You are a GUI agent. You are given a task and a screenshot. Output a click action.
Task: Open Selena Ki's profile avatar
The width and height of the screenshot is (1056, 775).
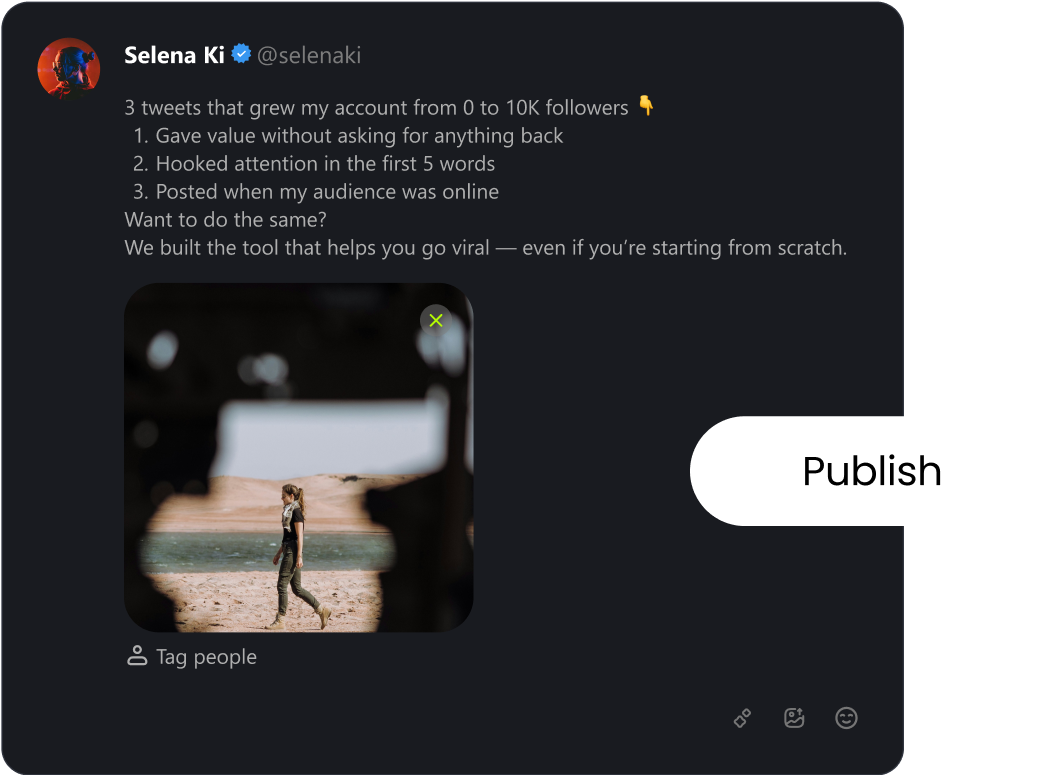[x=68, y=68]
